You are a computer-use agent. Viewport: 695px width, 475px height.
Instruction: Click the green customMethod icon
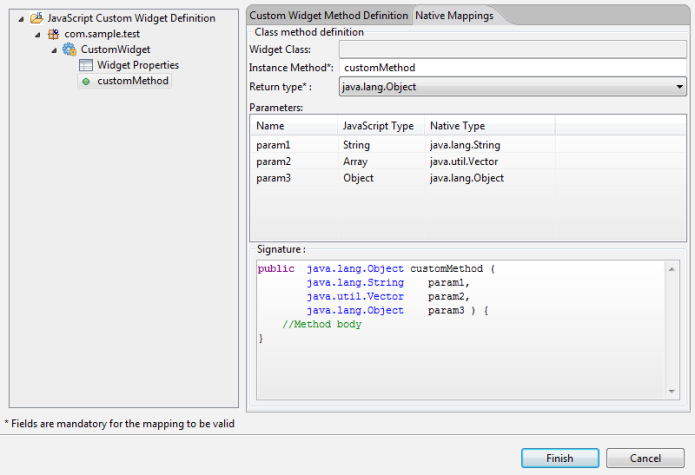click(x=86, y=81)
